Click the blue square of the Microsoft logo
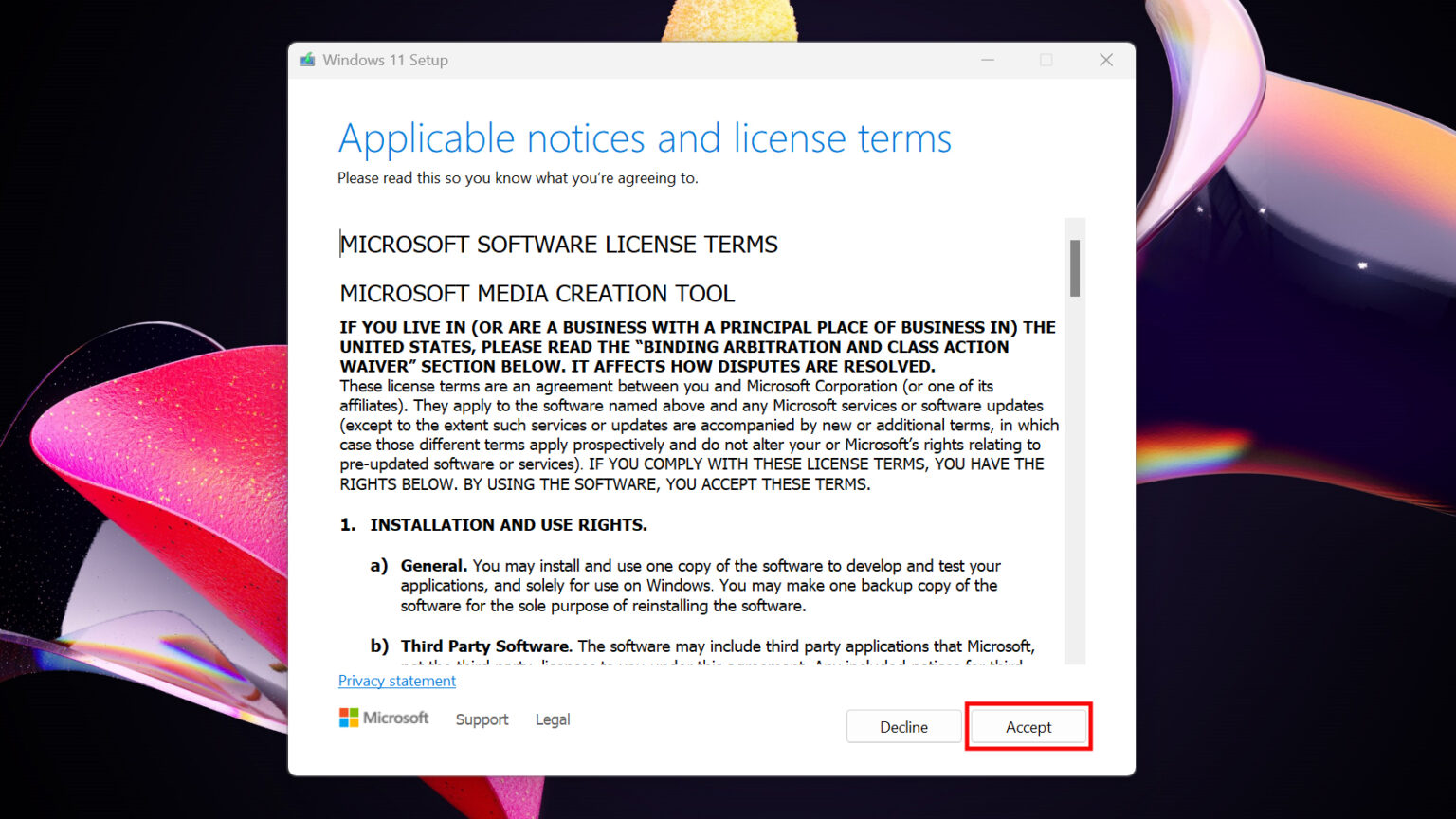The width and height of the screenshot is (1456, 819). (x=344, y=722)
